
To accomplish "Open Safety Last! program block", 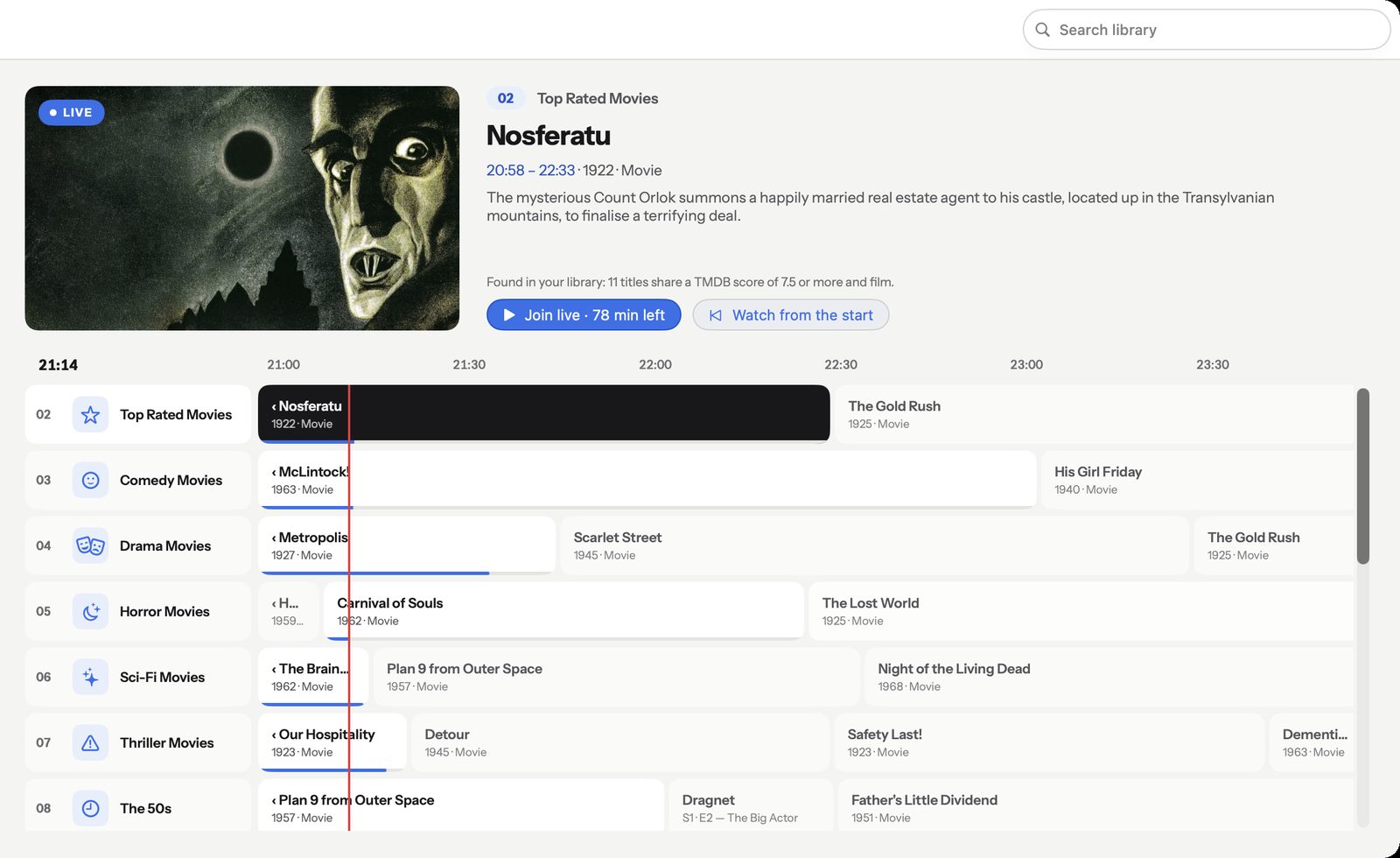I will [x=1049, y=742].
